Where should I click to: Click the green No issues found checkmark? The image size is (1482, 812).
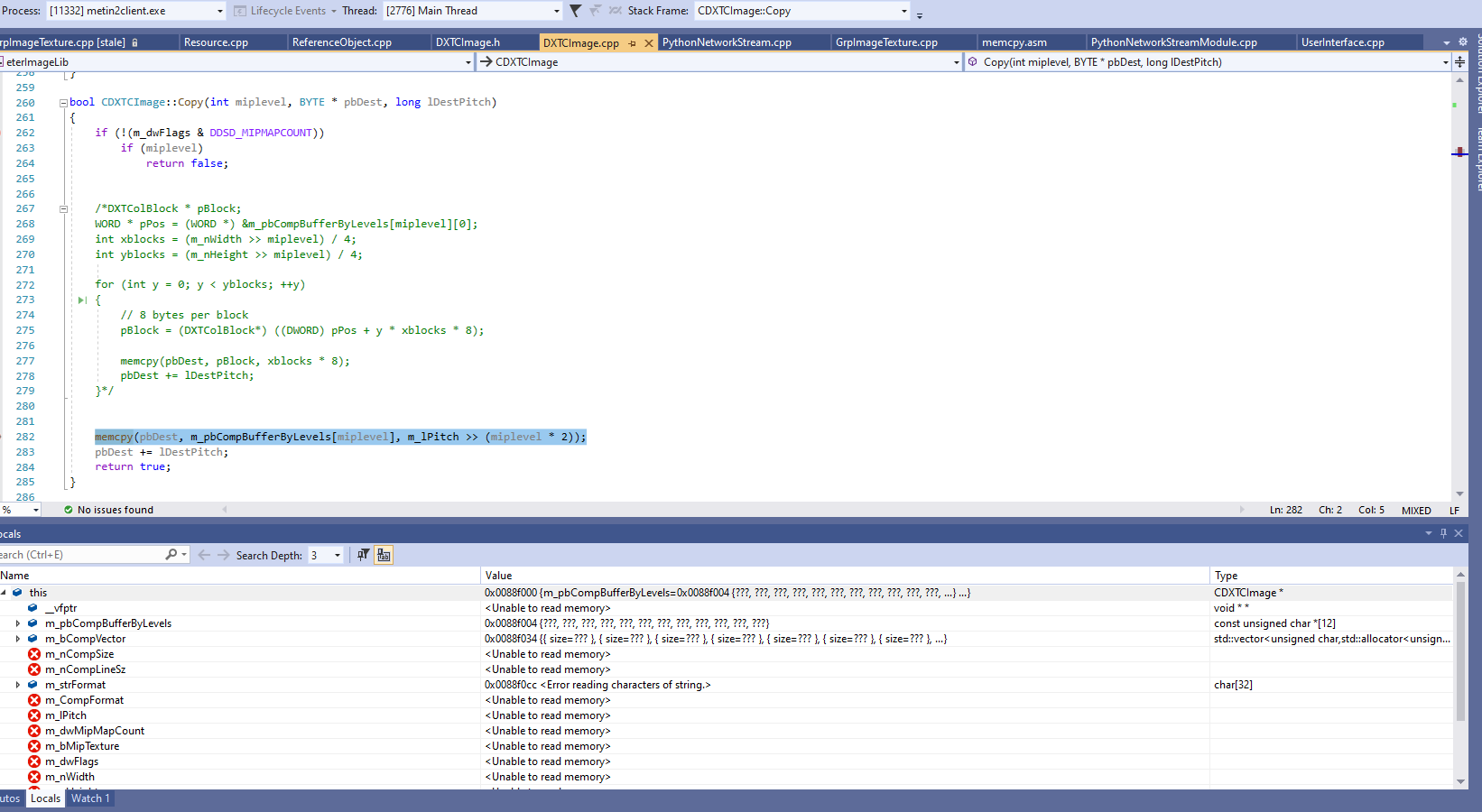(69, 510)
